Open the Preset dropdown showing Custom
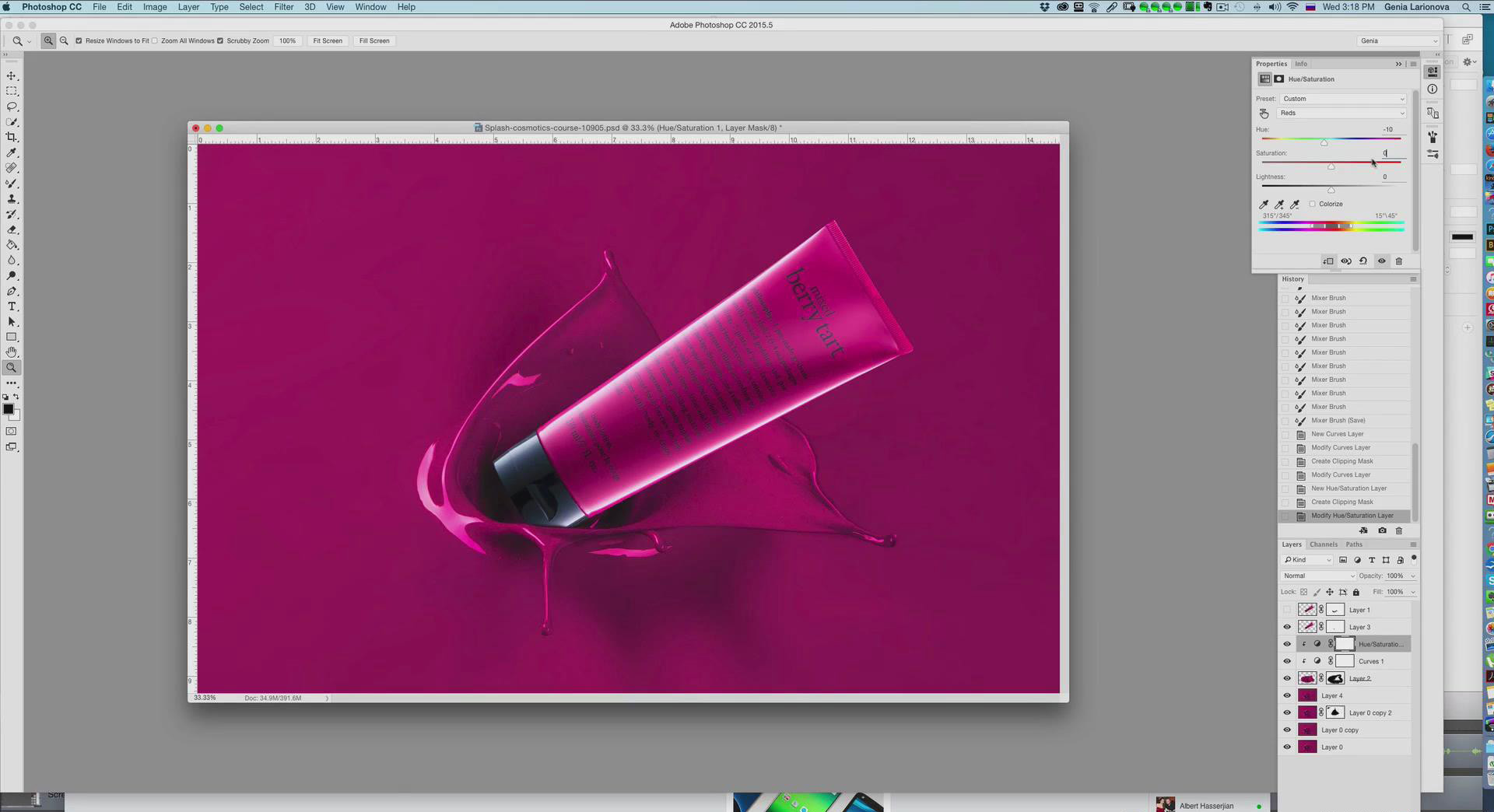 pyautogui.click(x=1343, y=99)
